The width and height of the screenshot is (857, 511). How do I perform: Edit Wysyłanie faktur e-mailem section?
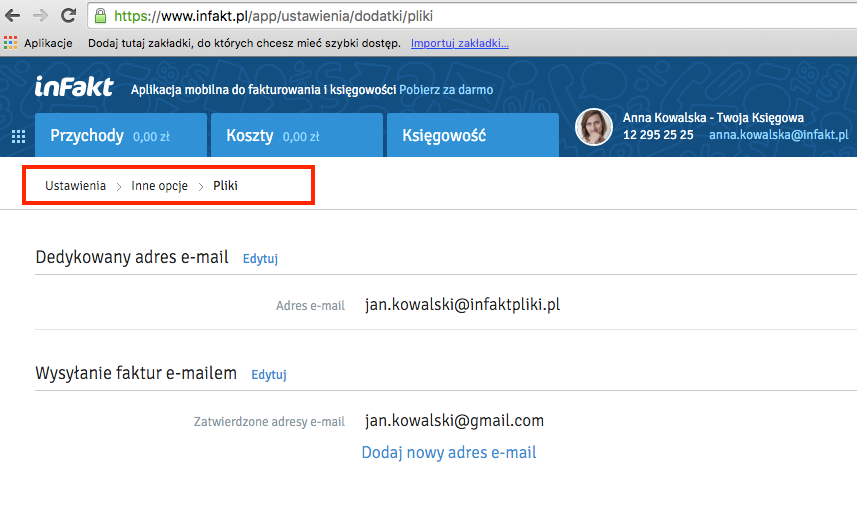click(269, 374)
